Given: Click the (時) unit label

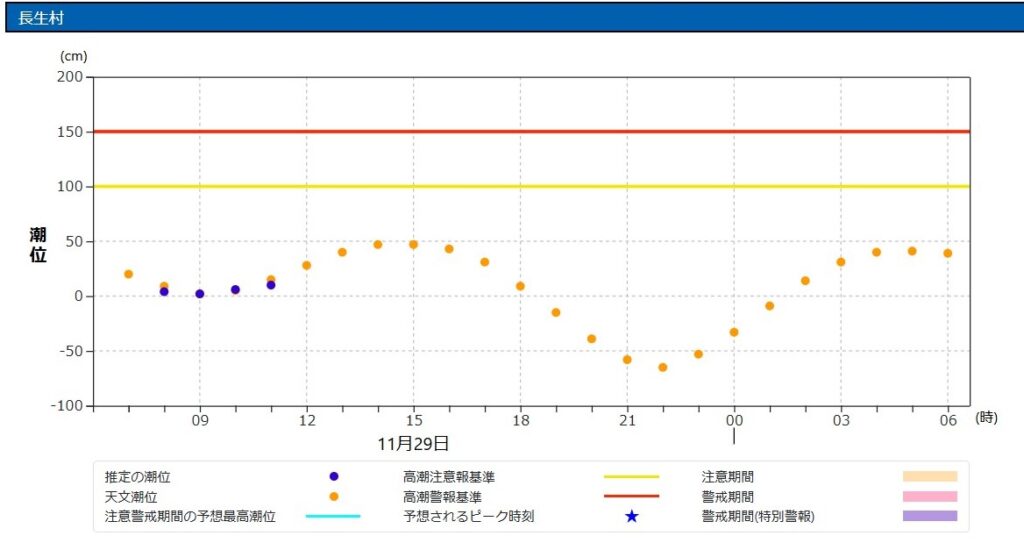Looking at the screenshot, I should point(986,418).
